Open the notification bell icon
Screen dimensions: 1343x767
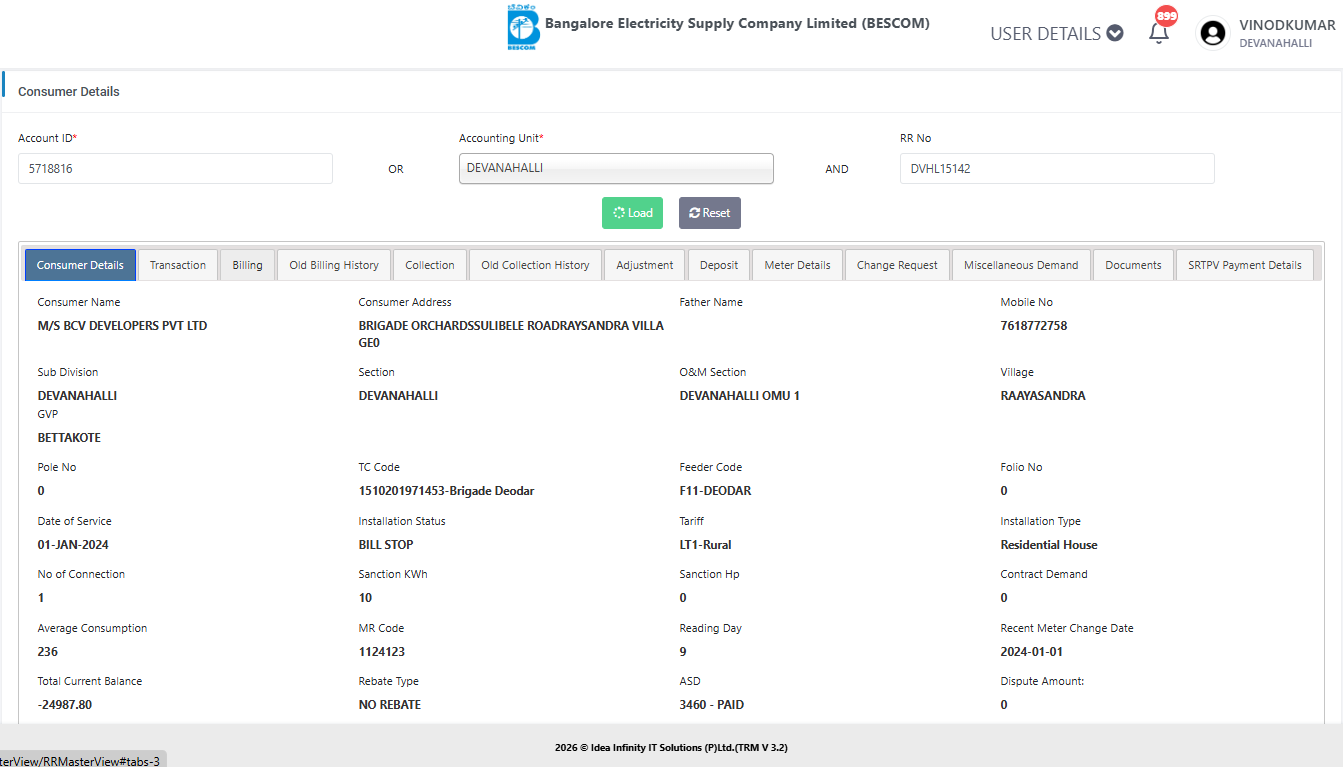1159,33
